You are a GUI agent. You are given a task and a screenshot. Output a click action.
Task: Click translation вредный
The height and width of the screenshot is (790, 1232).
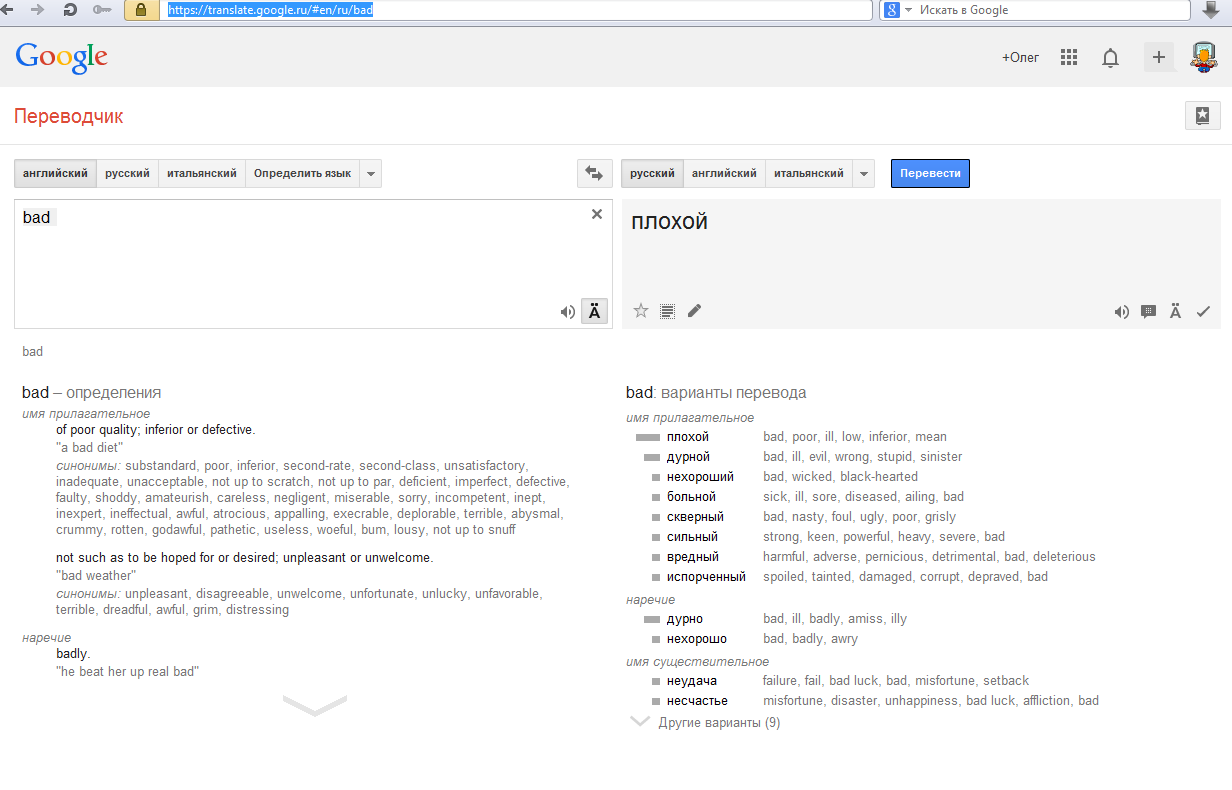click(x=693, y=557)
